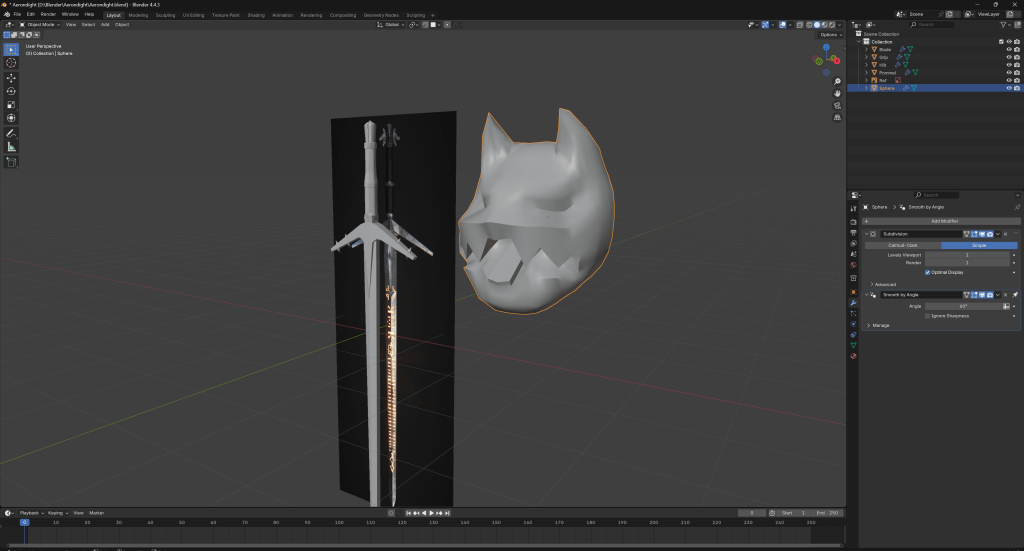Choose the Measure tool

click(12, 147)
